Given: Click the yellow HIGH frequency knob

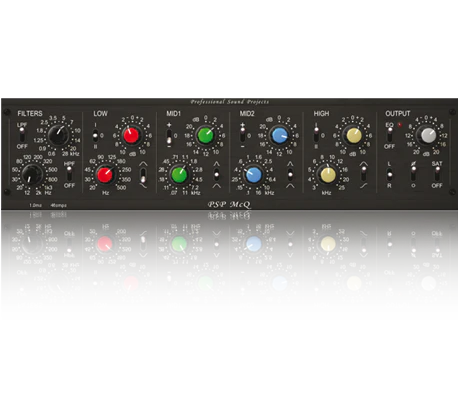Looking at the screenshot, I should 328,175.
